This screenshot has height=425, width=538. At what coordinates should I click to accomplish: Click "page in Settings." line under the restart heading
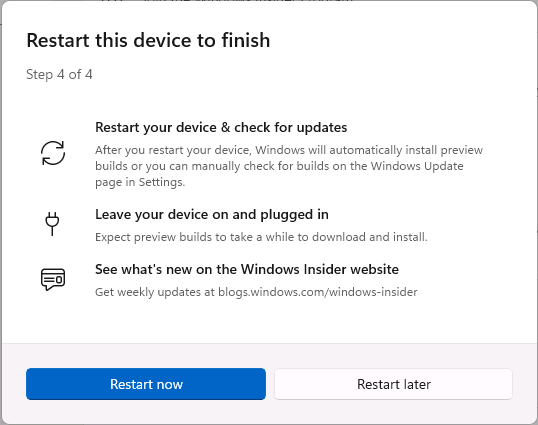[140, 182]
